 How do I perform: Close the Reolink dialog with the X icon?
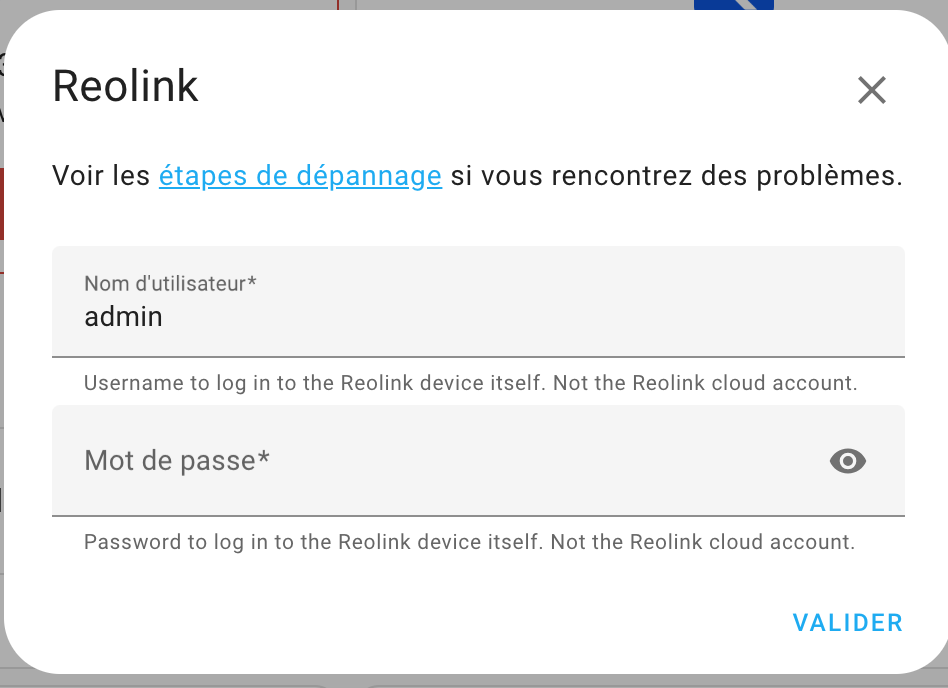point(871,90)
